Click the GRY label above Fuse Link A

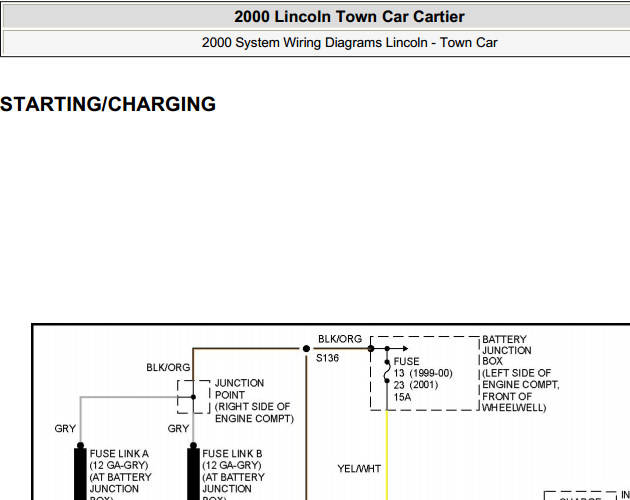65,428
